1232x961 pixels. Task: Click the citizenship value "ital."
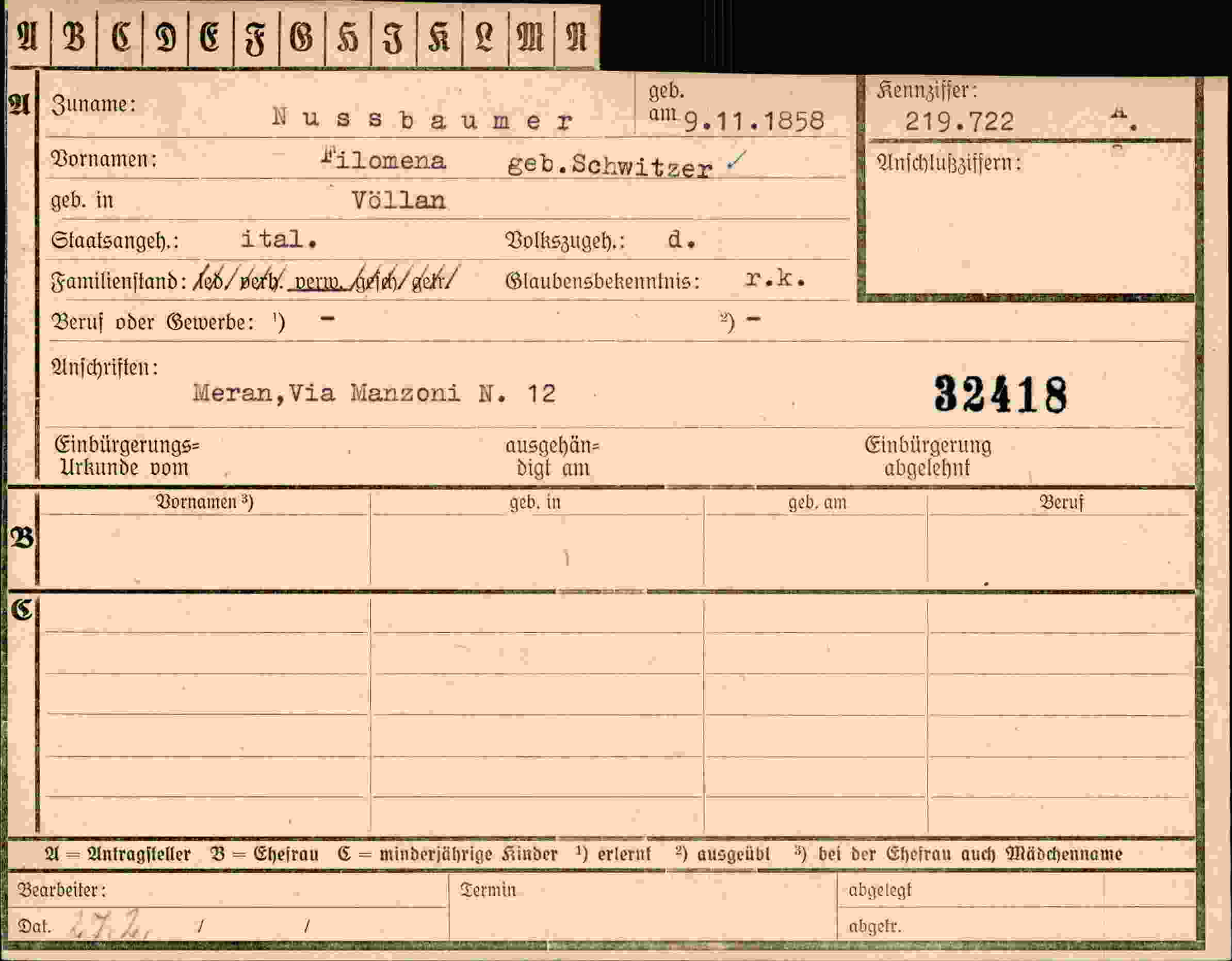(279, 240)
